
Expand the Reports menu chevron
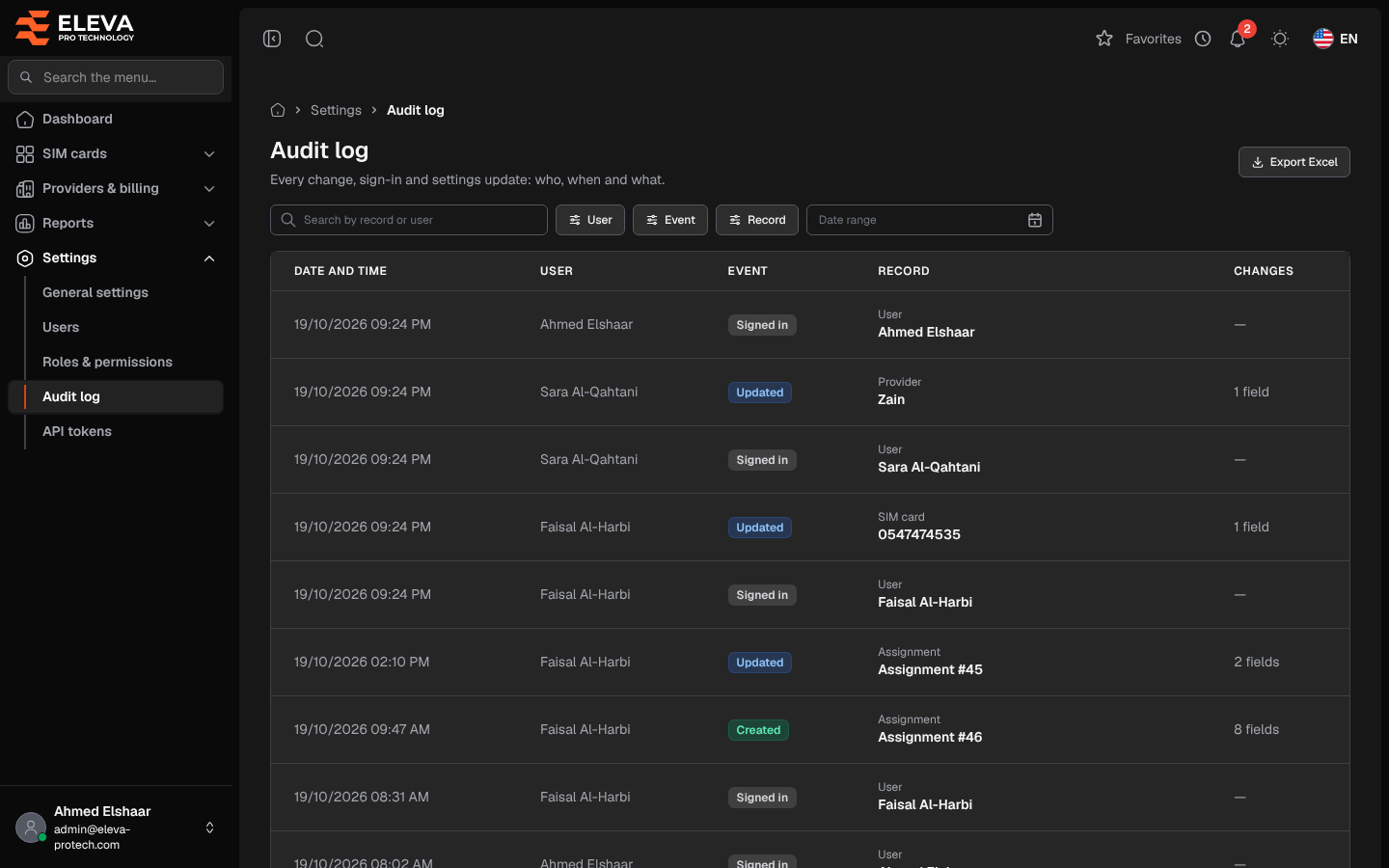point(209,224)
